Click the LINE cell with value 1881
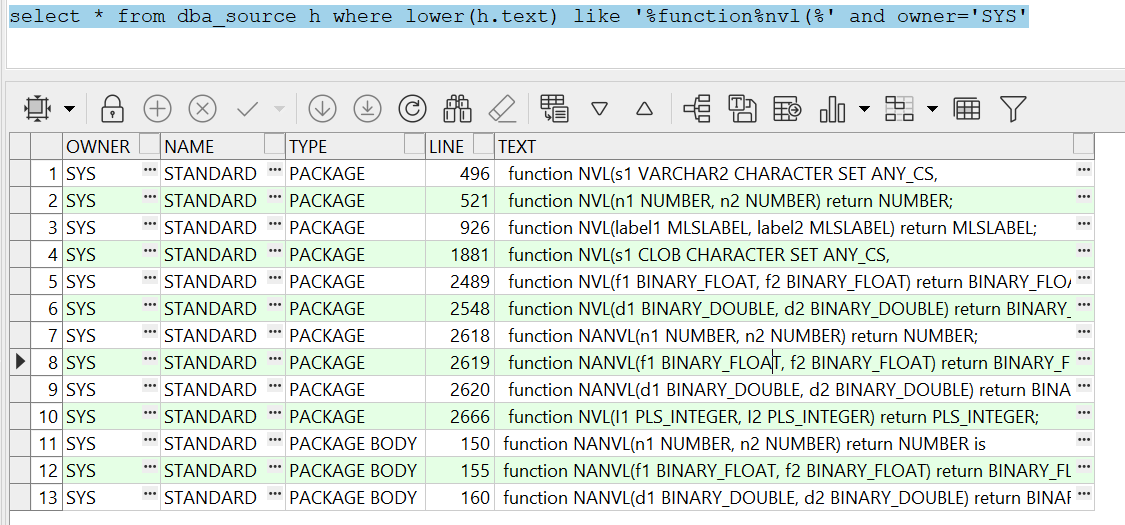Viewport: 1125px width, 525px height. coord(460,255)
